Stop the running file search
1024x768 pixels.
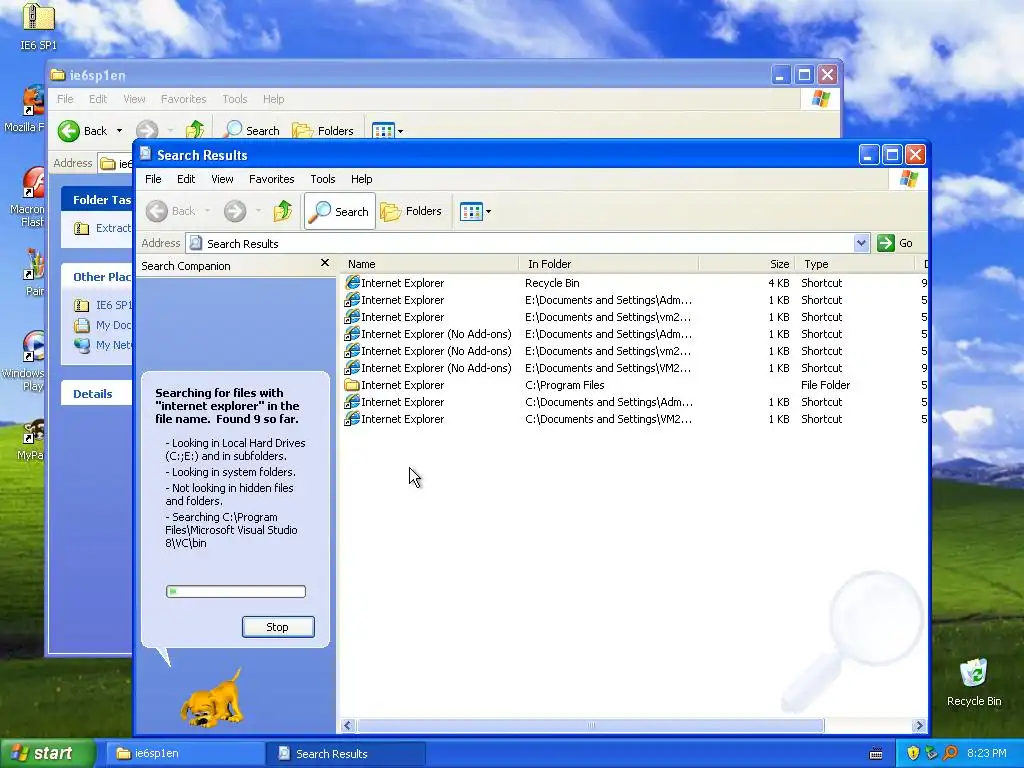tap(278, 627)
